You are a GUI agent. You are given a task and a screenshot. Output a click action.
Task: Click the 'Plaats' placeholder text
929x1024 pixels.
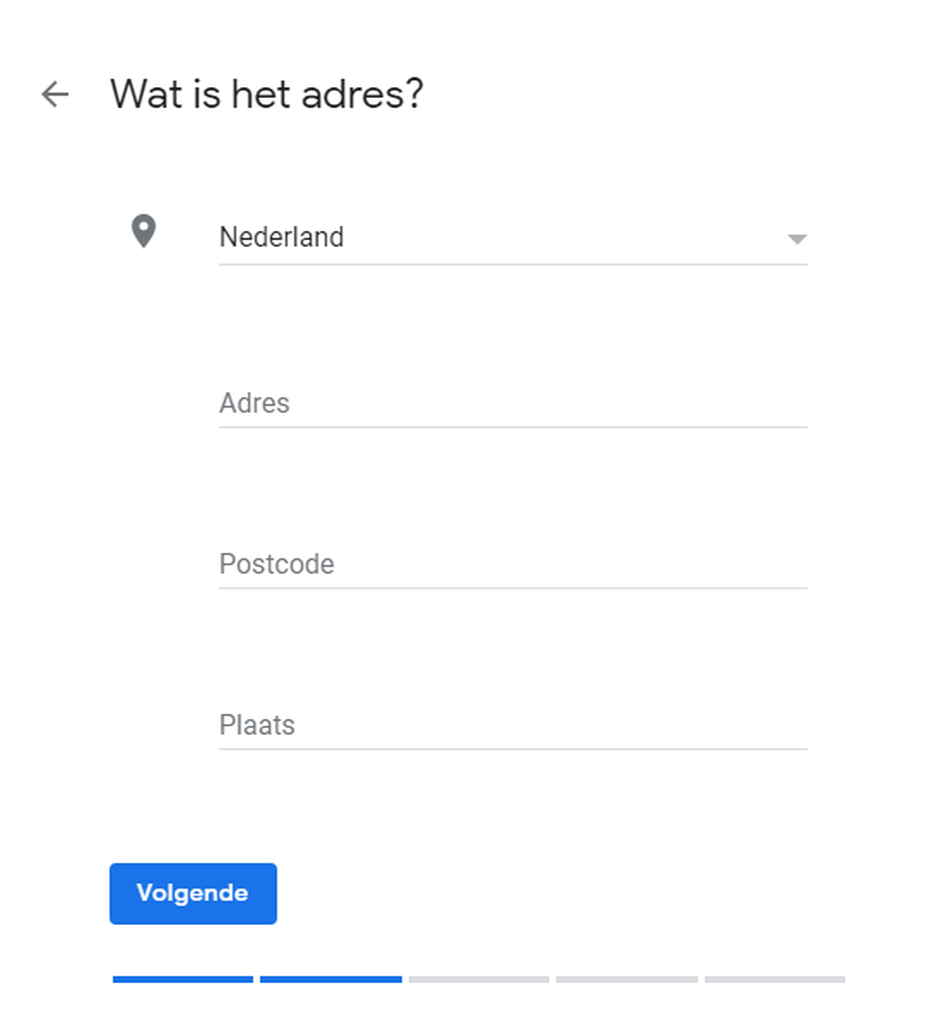pos(257,725)
